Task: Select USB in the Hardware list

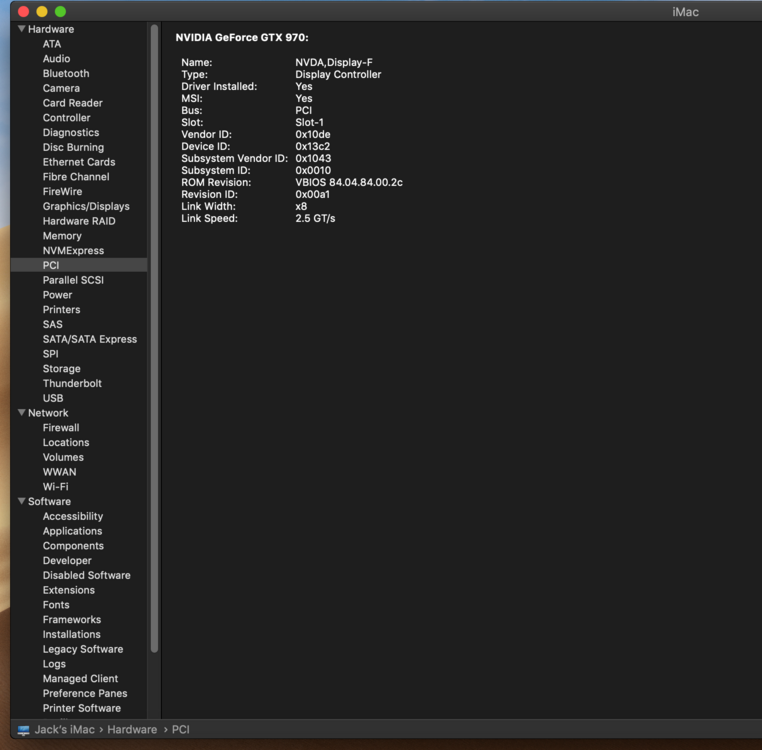Action: (x=53, y=398)
